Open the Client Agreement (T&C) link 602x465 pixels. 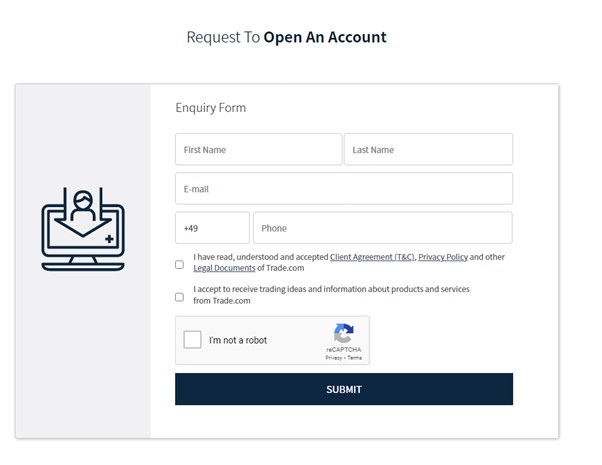pyautogui.click(x=372, y=257)
